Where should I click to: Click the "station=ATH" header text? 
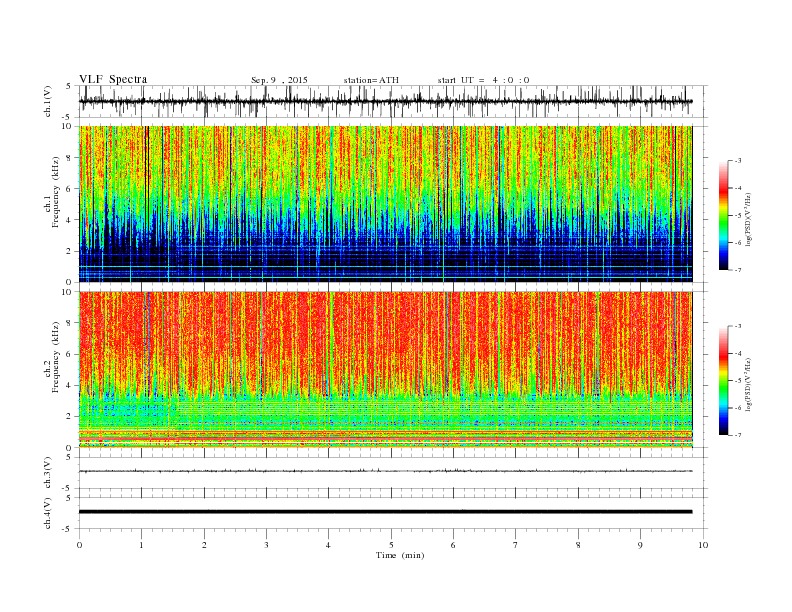coord(371,80)
